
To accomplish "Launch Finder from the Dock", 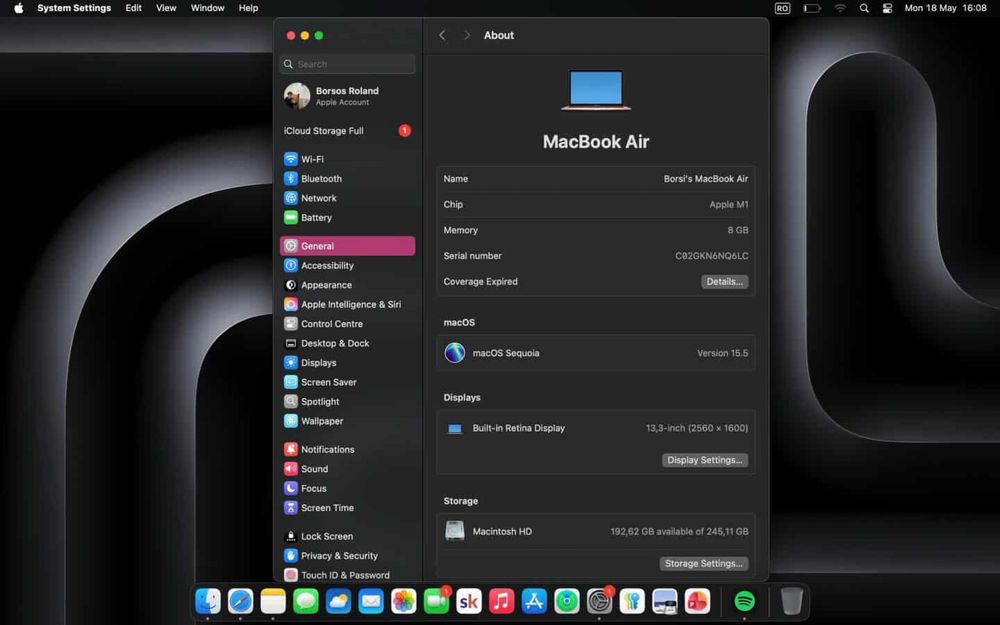I will click(x=208, y=601).
